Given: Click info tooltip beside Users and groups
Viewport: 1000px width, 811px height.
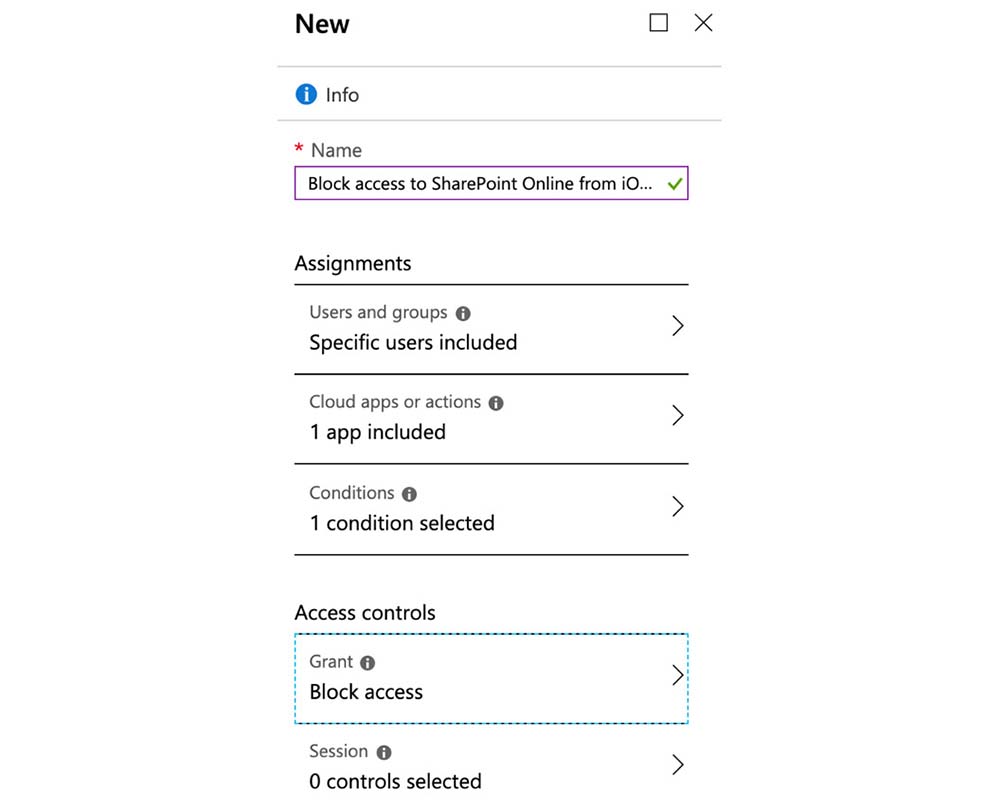Looking at the screenshot, I should (x=463, y=313).
